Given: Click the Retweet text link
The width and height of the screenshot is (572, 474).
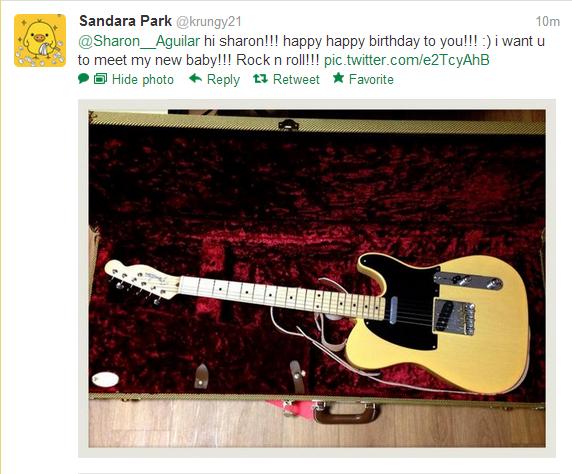Looking at the screenshot, I should 296,79.
